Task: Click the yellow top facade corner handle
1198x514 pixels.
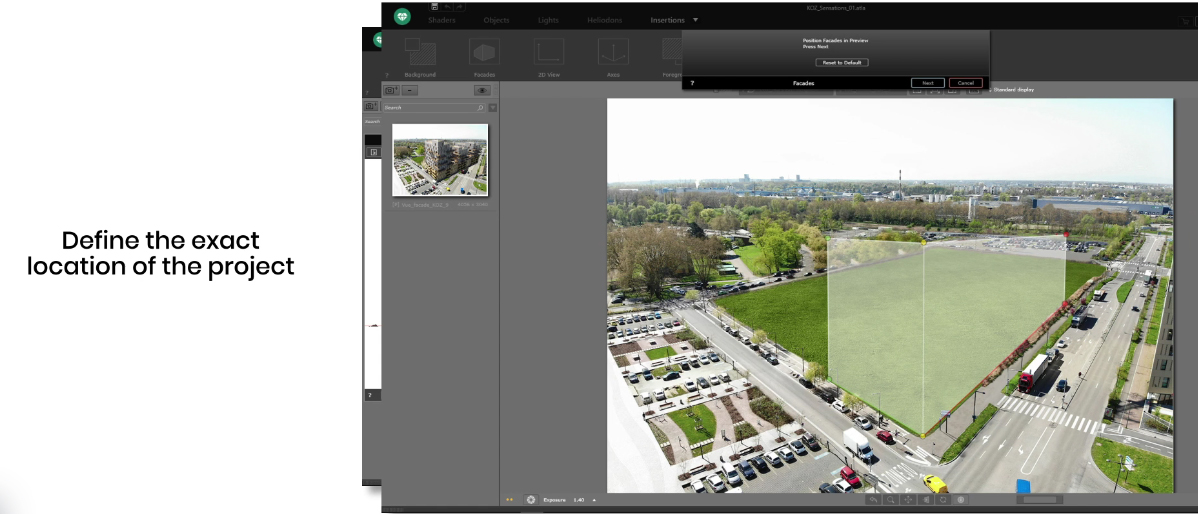Action: (923, 242)
